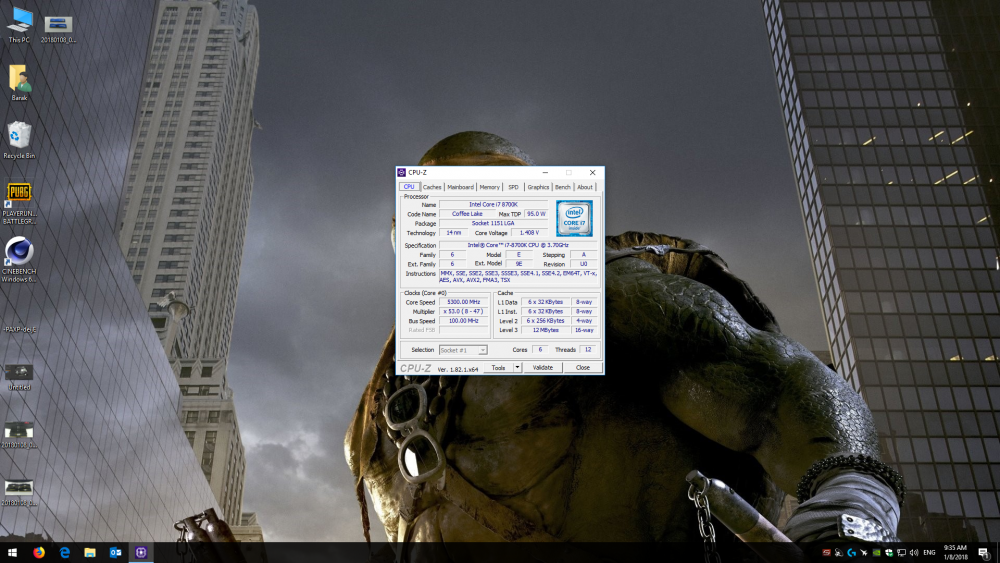The image size is (1000, 563).
Task: Click the Revision value U0
Action: click(x=584, y=264)
